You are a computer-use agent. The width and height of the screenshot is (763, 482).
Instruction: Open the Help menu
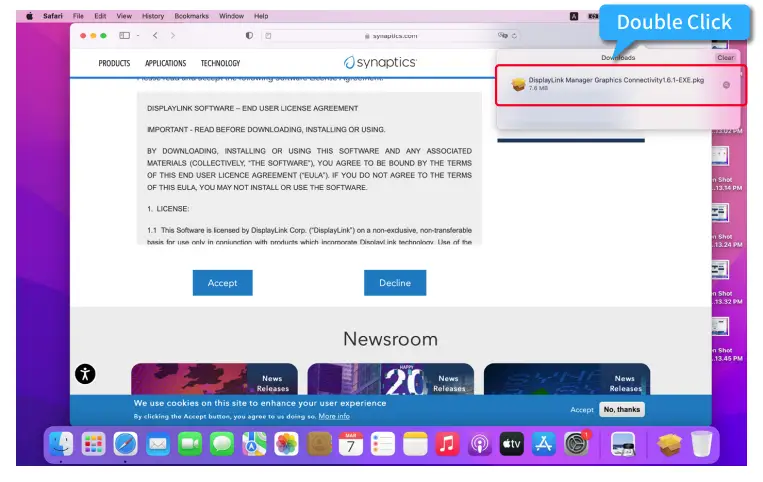point(261,16)
